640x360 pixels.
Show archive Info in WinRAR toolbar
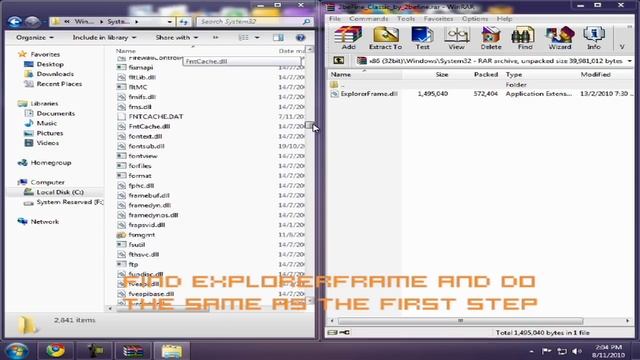(x=594, y=38)
